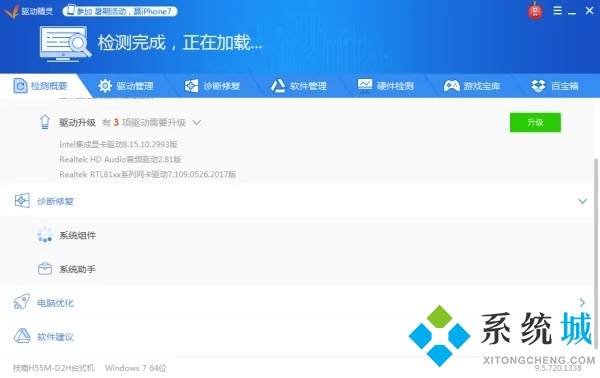Switch to the 驱动管理 tab

(x=126, y=86)
